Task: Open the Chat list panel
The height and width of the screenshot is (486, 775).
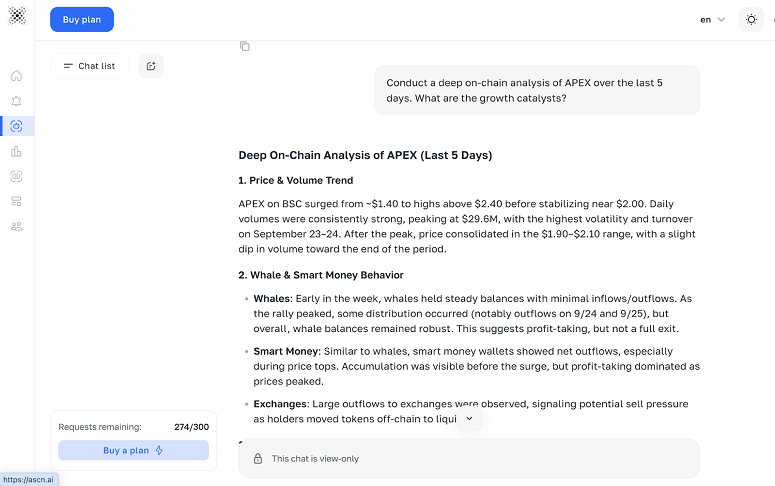Action: point(89,66)
